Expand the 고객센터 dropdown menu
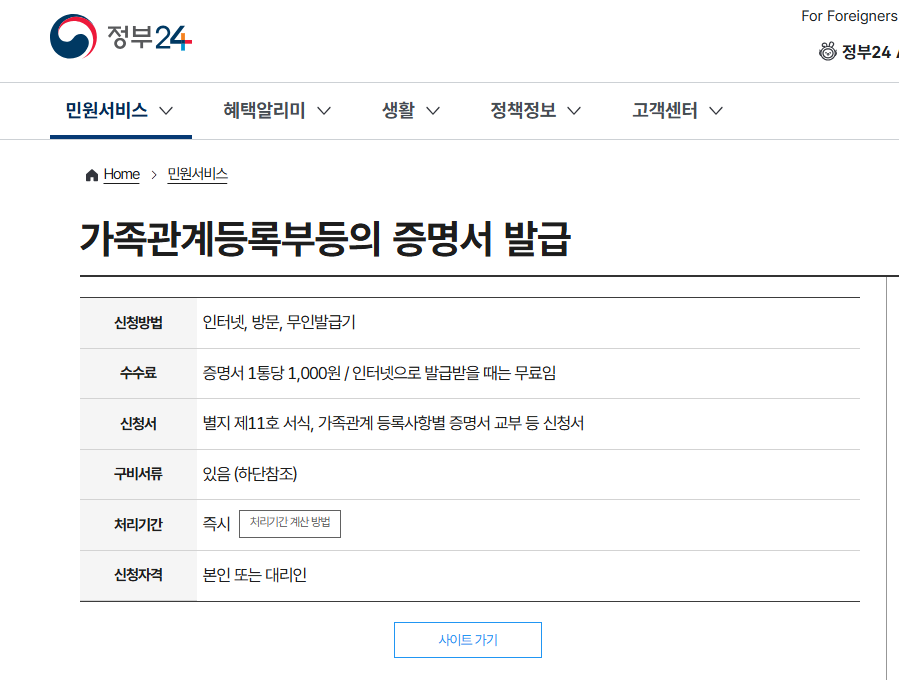The height and width of the screenshot is (680, 899). (x=715, y=111)
